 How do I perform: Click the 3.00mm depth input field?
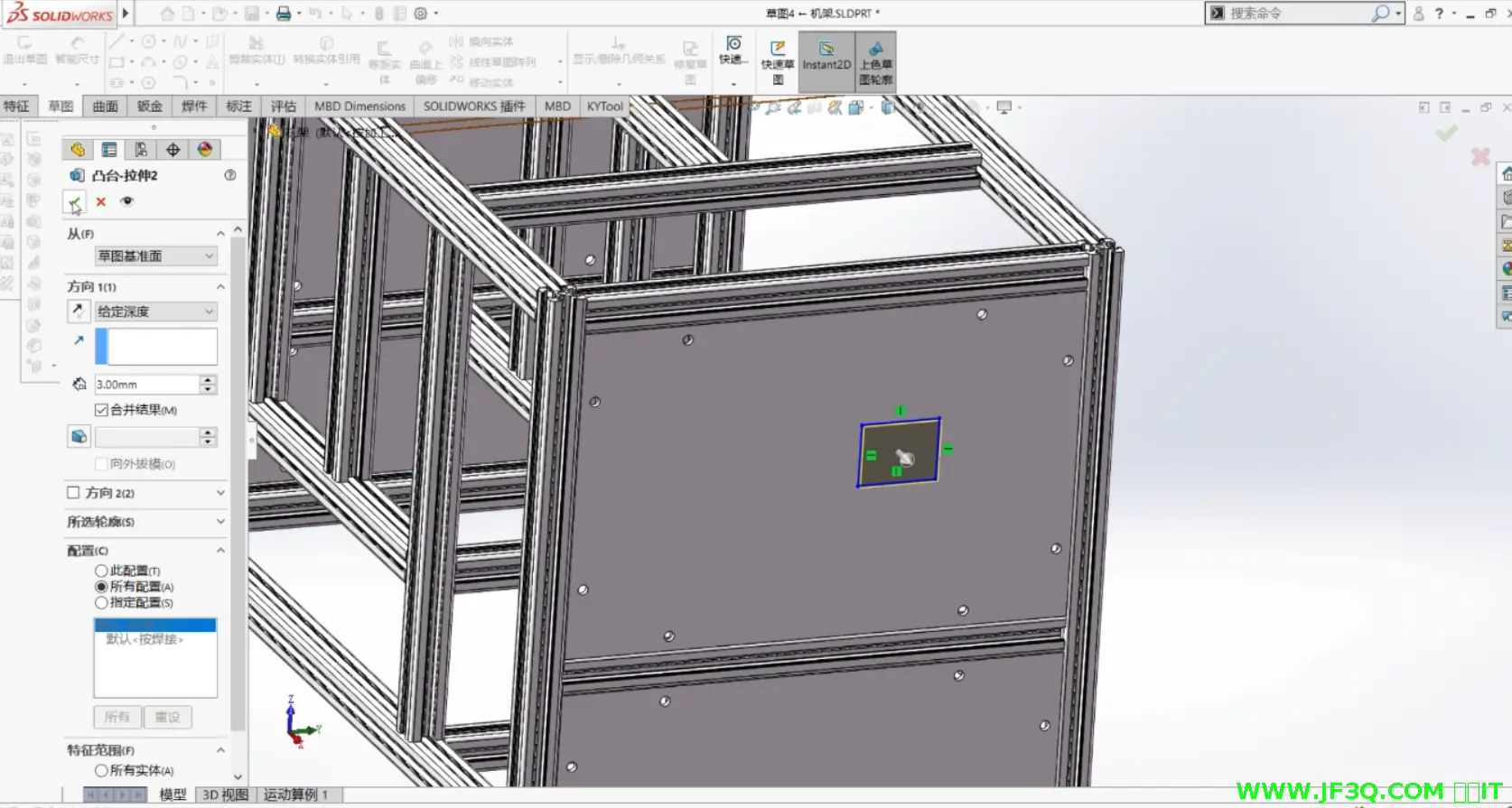(x=146, y=385)
